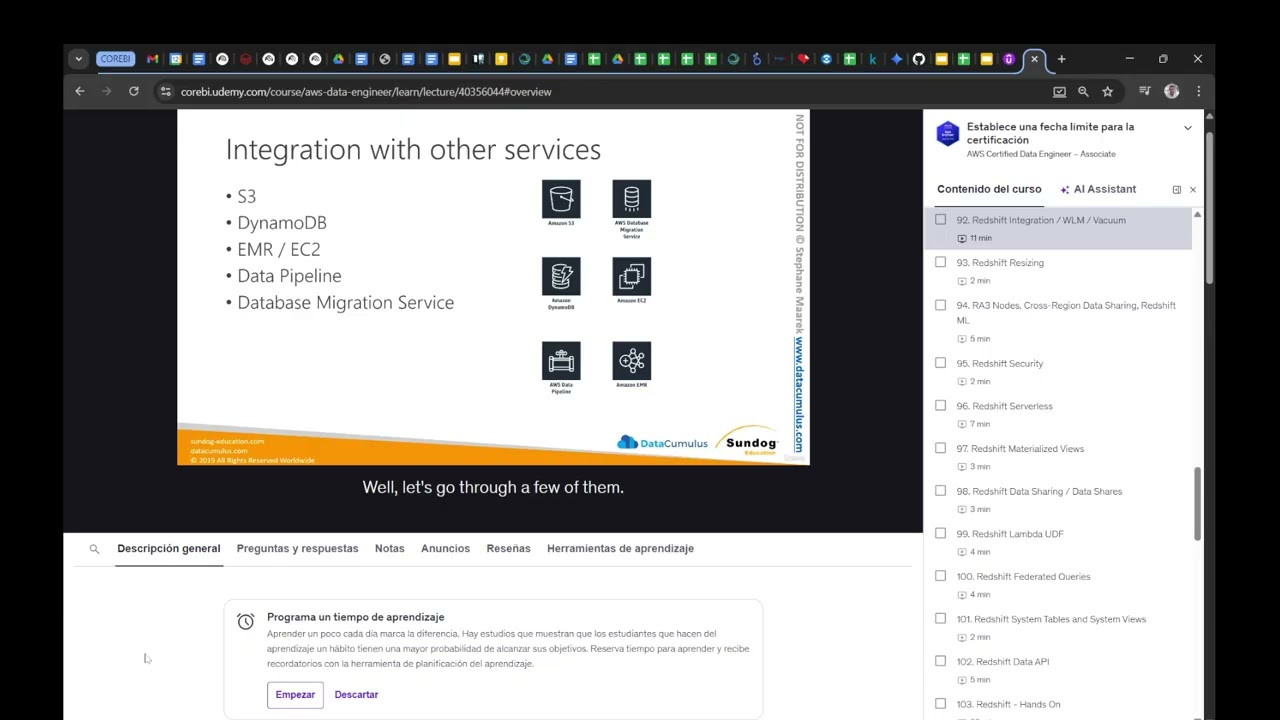Open the Preguntas y respuestas tab
The image size is (1280, 720).
point(297,548)
